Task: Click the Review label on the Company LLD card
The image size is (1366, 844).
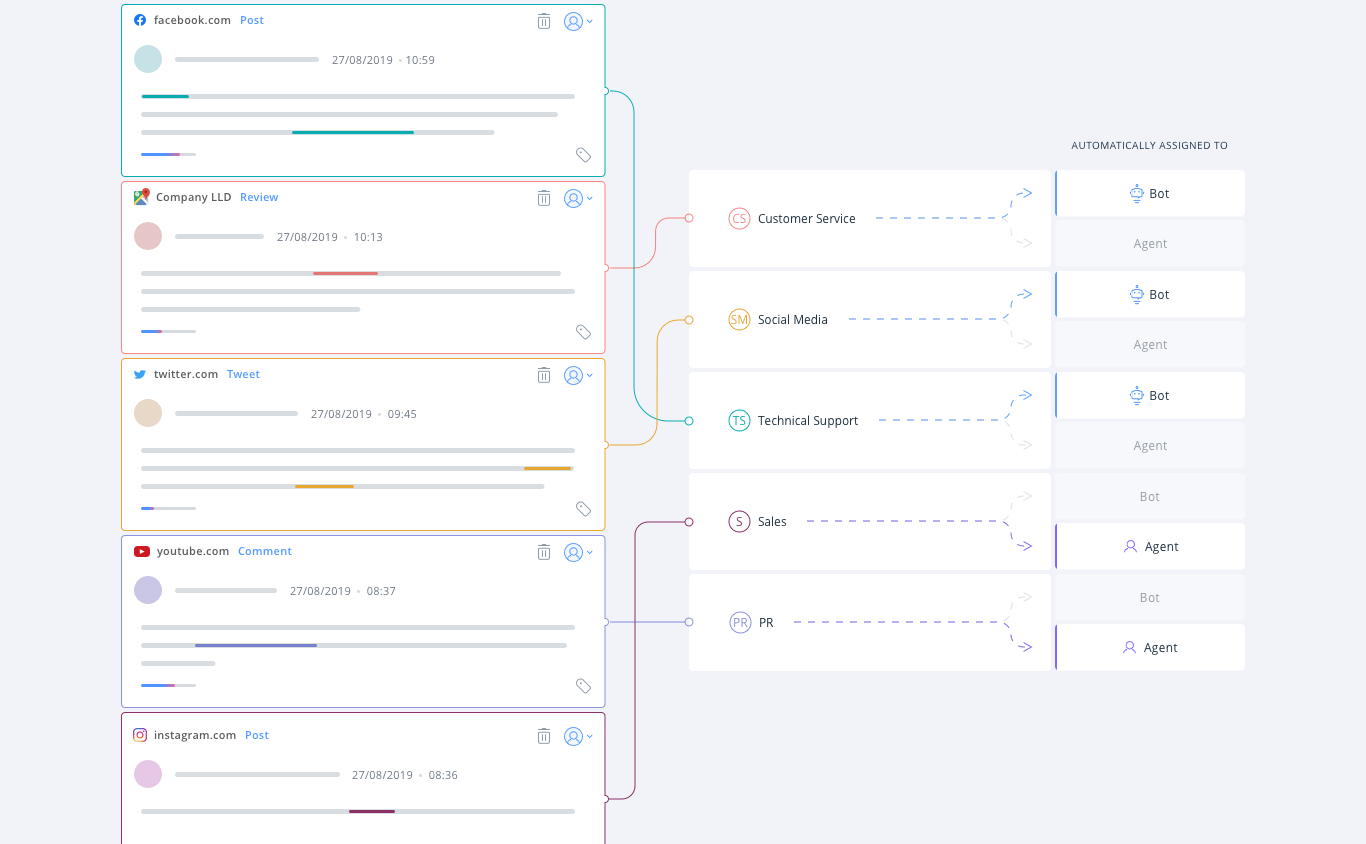Action: pyautogui.click(x=259, y=197)
